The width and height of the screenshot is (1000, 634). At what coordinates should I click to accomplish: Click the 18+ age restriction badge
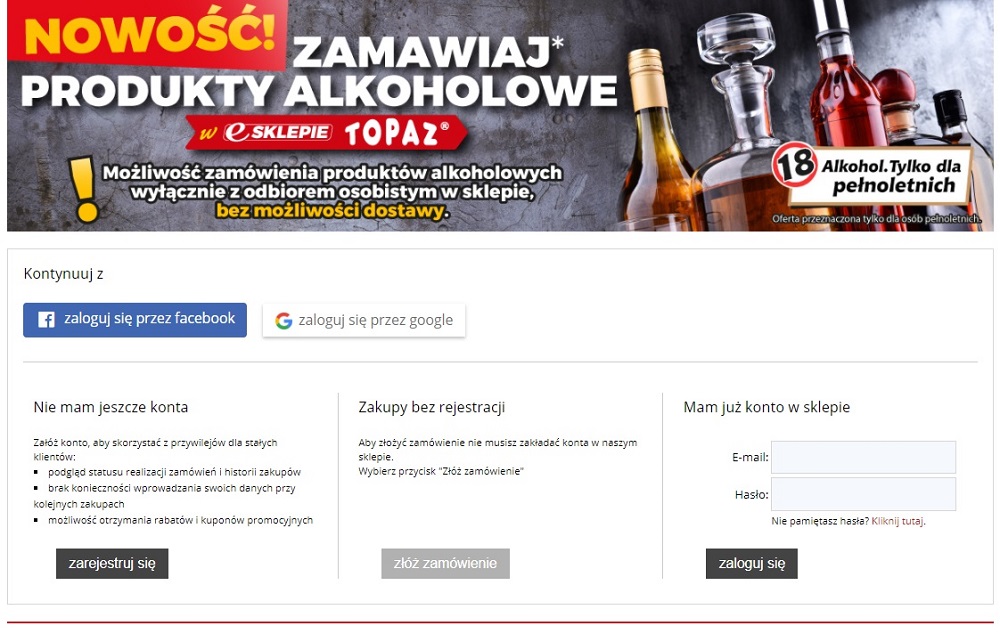pyautogui.click(x=795, y=166)
